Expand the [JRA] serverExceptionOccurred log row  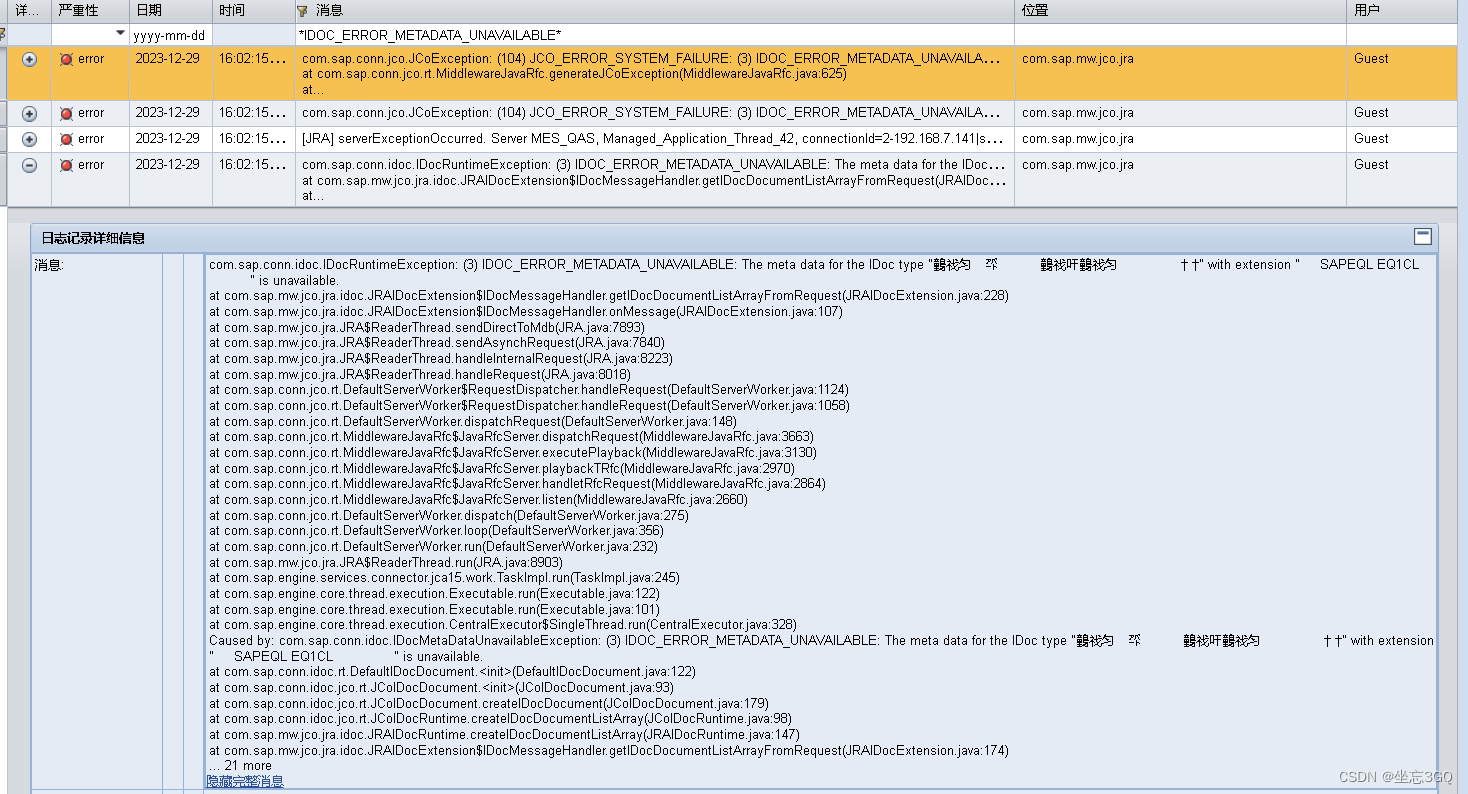tap(29, 139)
